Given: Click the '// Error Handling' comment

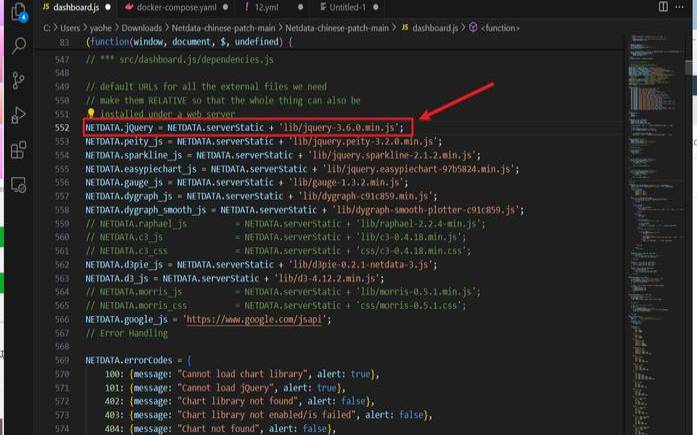Looking at the screenshot, I should point(127,333).
